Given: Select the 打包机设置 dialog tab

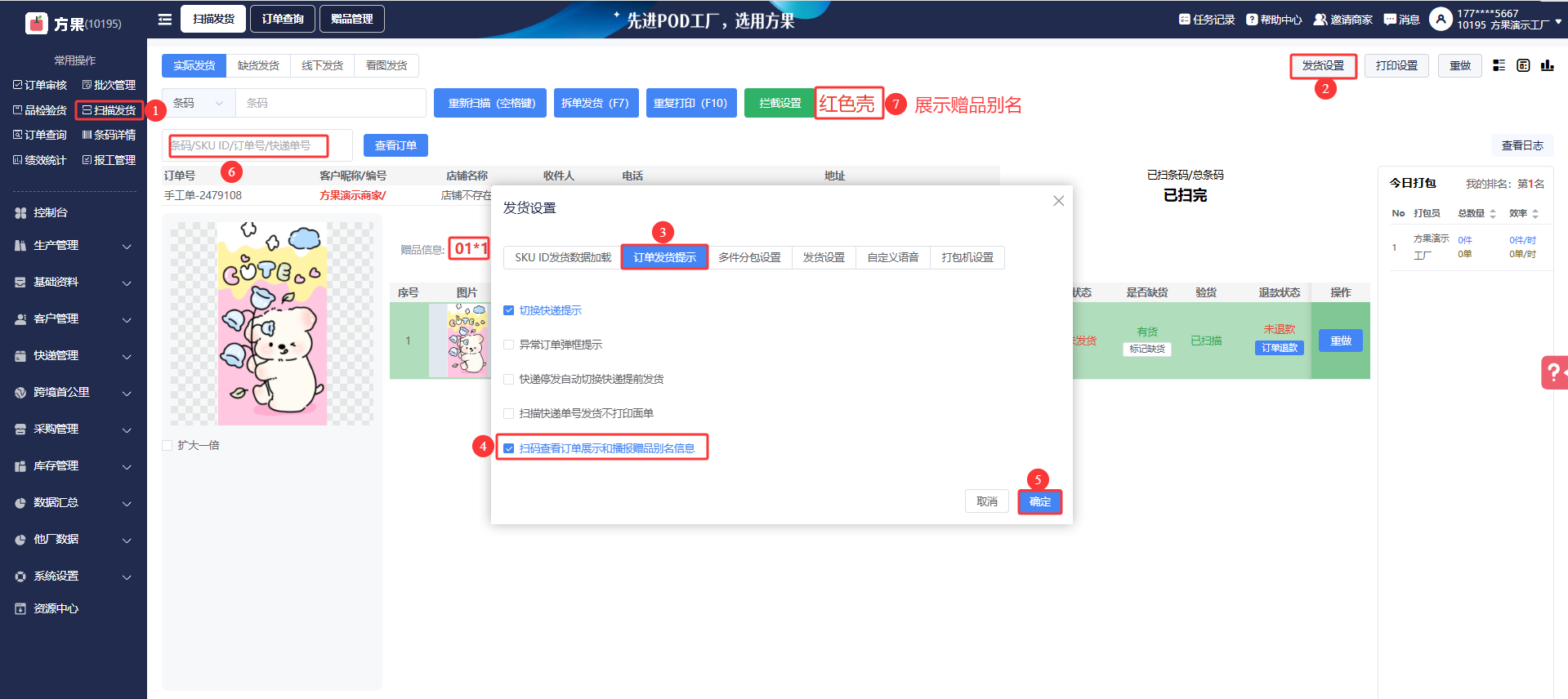Looking at the screenshot, I should pos(967,257).
